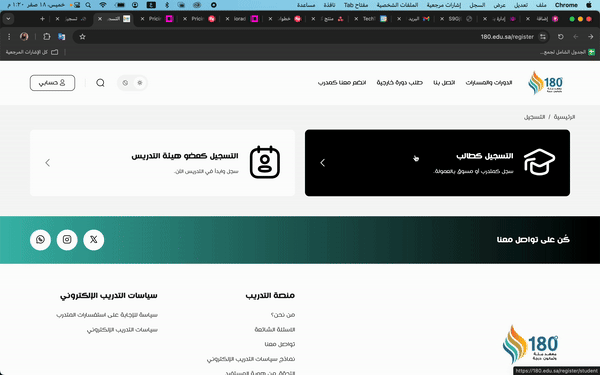Viewport: 600px width, 375px height.
Task: Open Chrome's three-dot menu
Action: pos(9,37)
